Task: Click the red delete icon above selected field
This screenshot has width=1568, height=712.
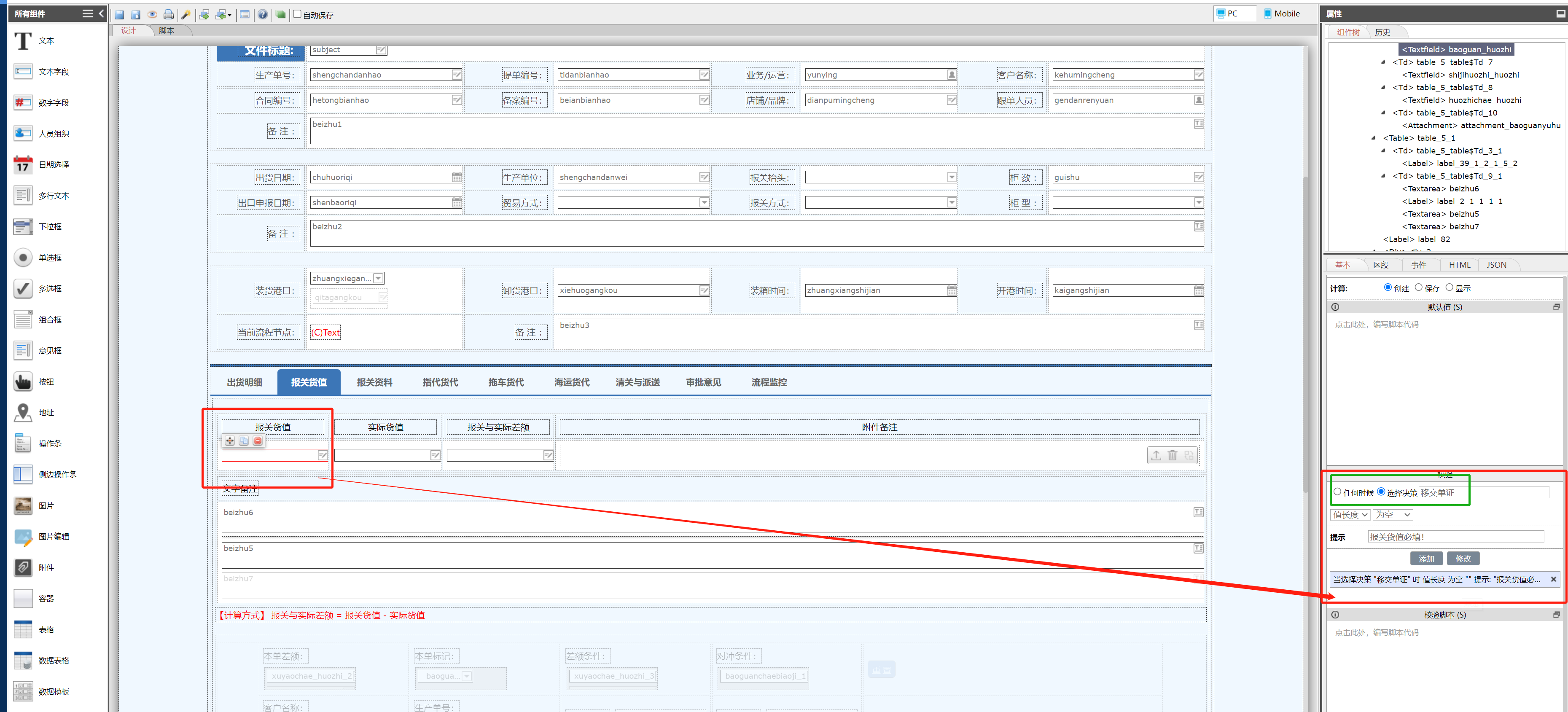Action: 258,441
